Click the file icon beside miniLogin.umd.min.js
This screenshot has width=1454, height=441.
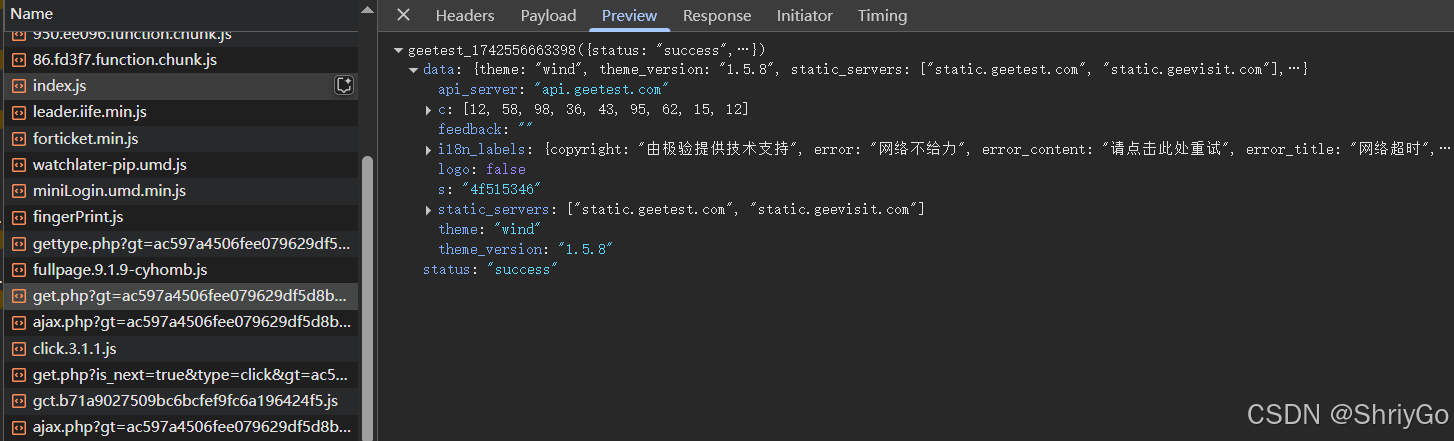(18, 191)
